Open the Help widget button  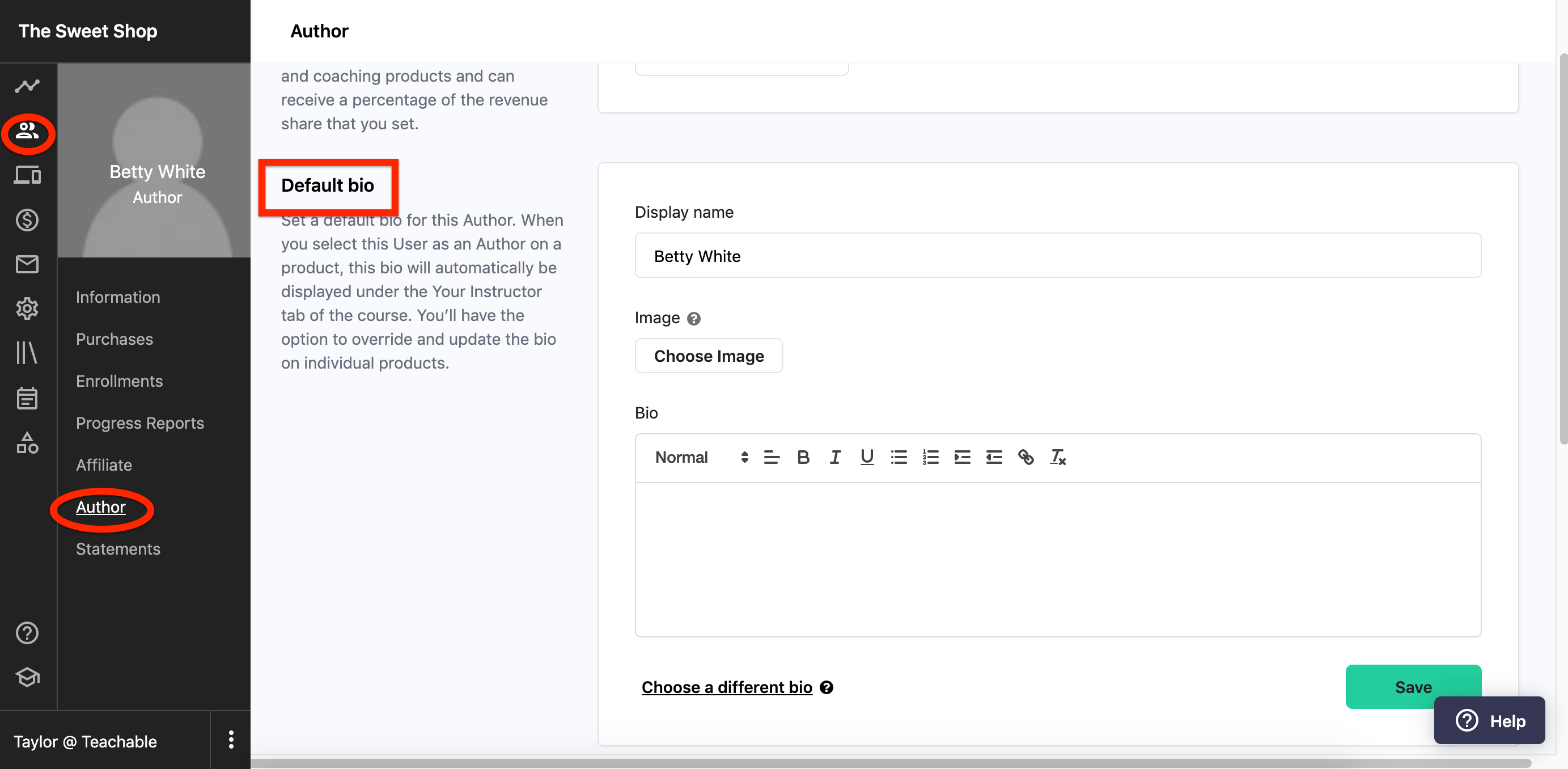1489,721
